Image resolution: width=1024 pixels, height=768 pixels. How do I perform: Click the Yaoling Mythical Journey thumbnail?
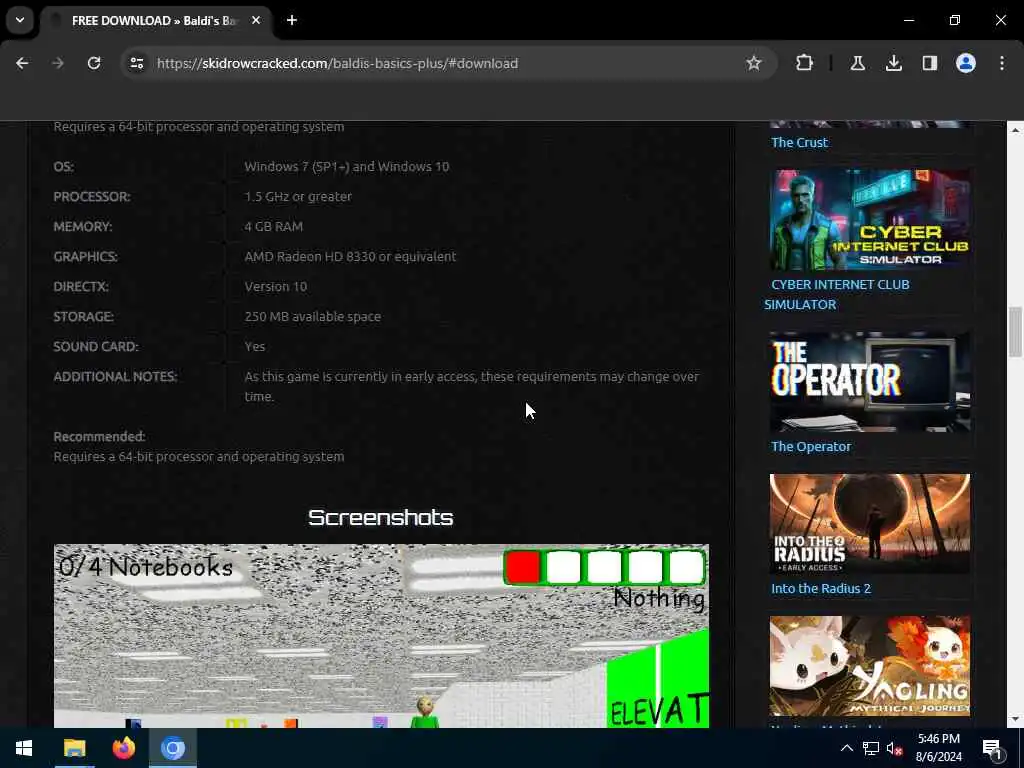(870, 666)
